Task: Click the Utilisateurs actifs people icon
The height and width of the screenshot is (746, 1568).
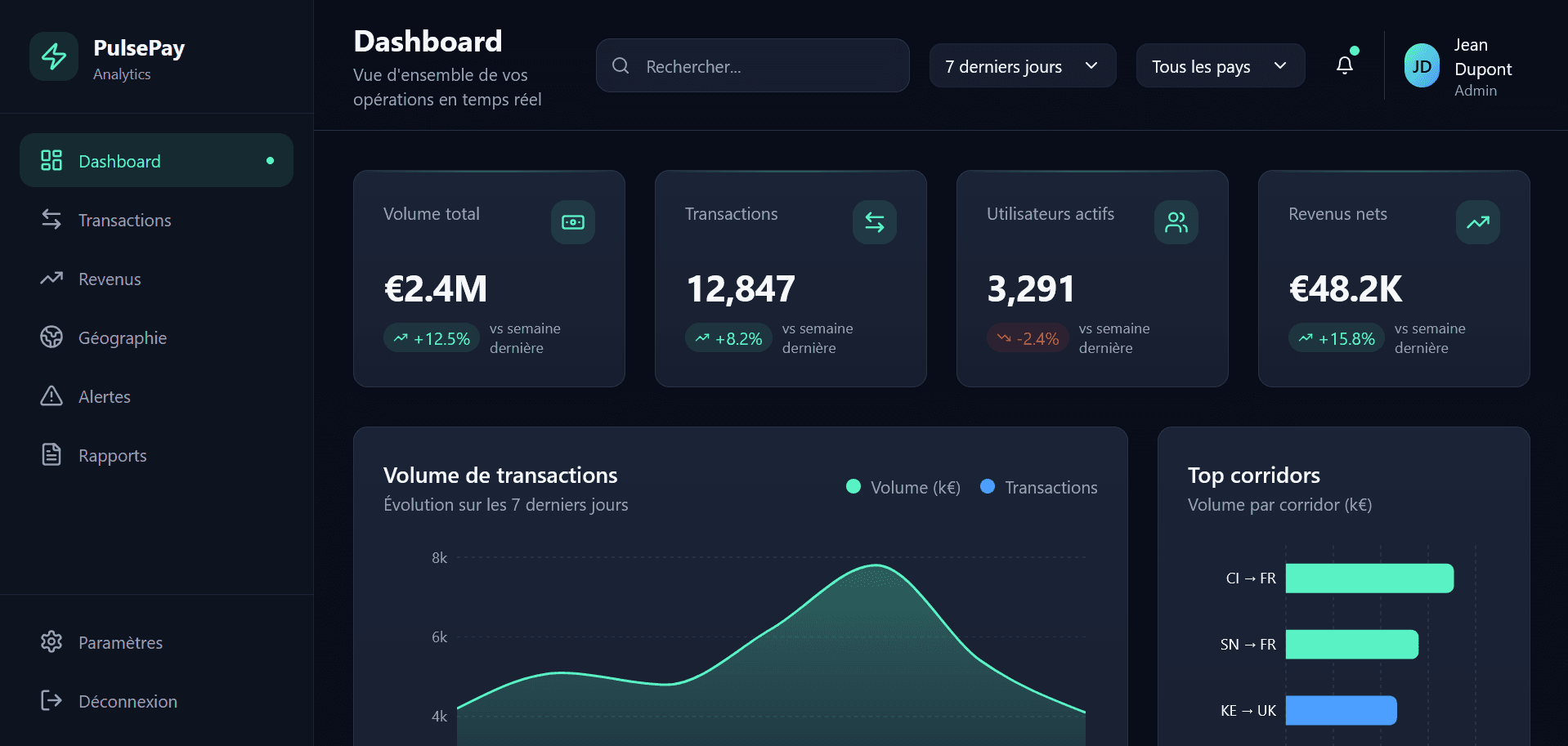Action: tap(1176, 222)
